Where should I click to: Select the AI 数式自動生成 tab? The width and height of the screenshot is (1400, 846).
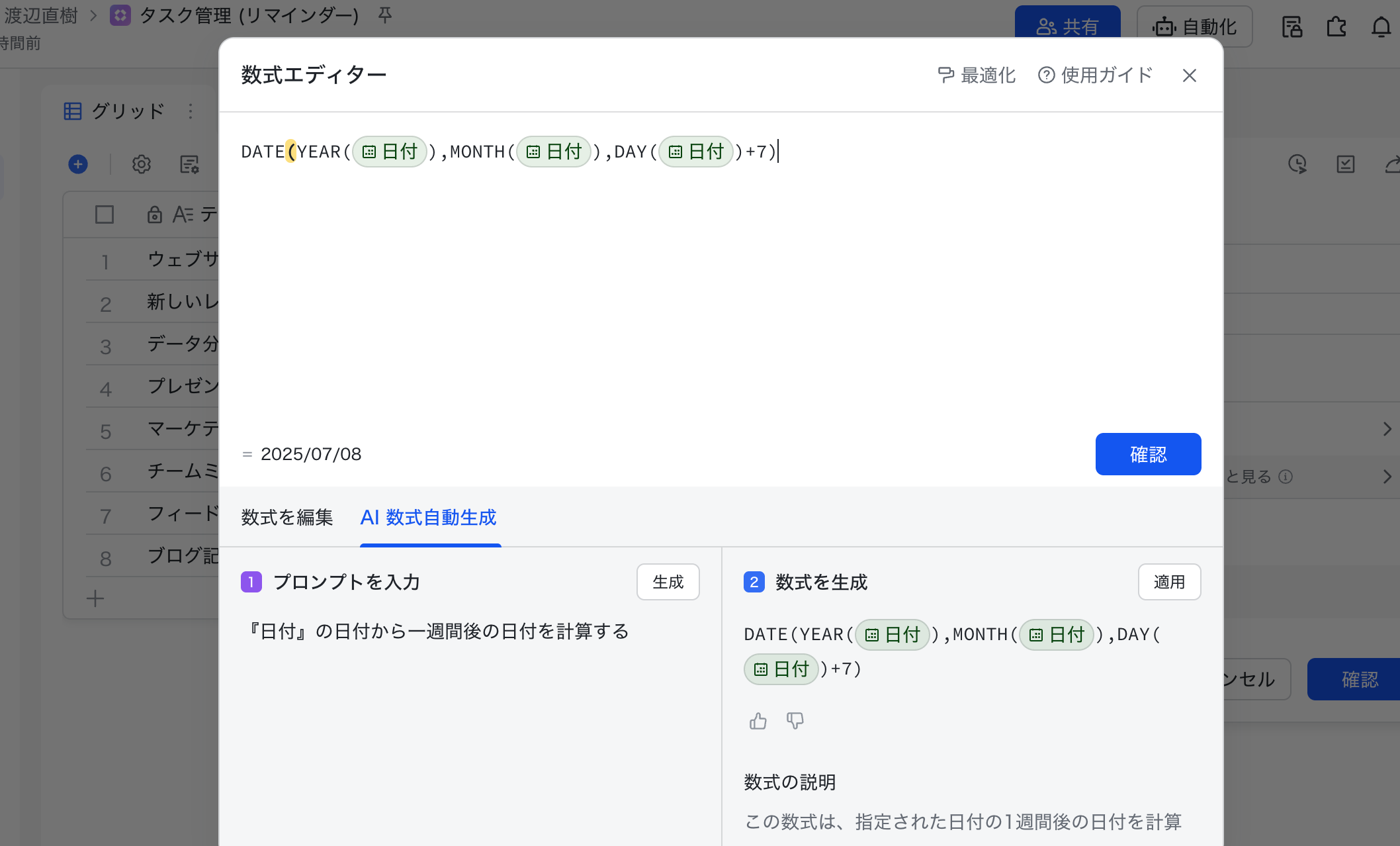coord(428,518)
